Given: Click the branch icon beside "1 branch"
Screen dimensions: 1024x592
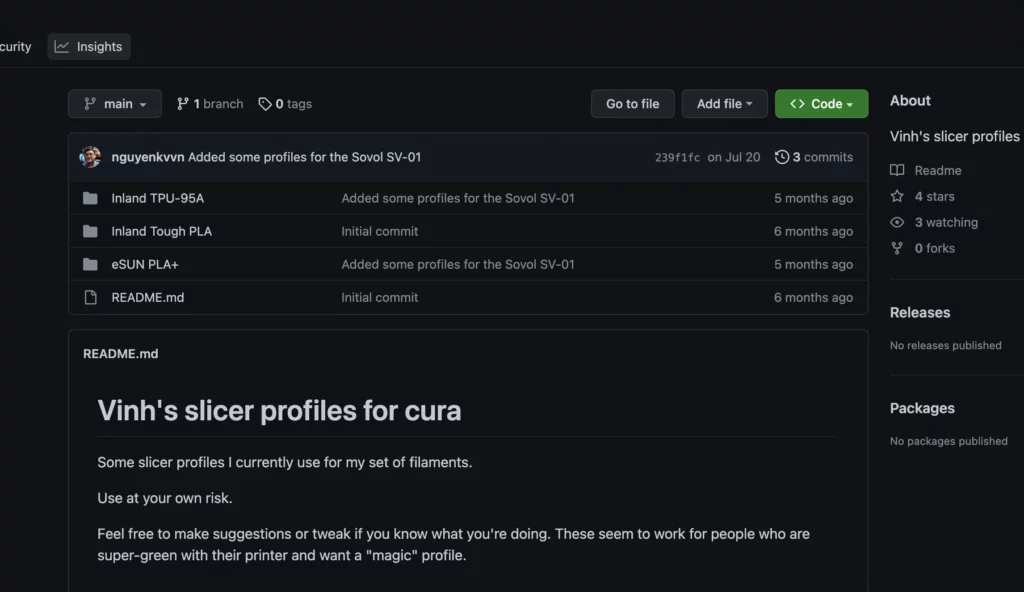Looking at the screenshot, I should point(184,103).
